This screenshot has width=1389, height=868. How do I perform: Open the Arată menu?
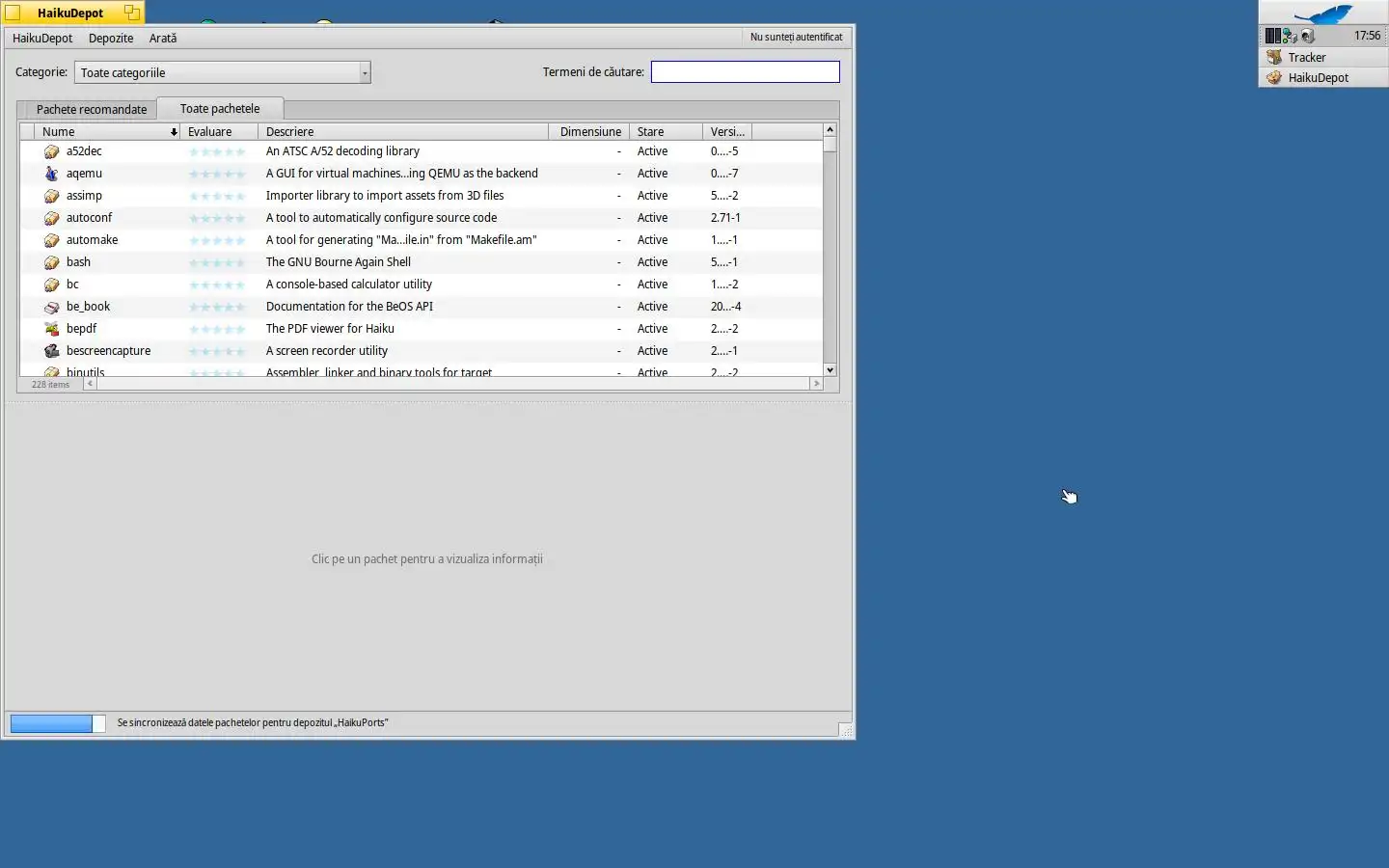coord(163,38)
